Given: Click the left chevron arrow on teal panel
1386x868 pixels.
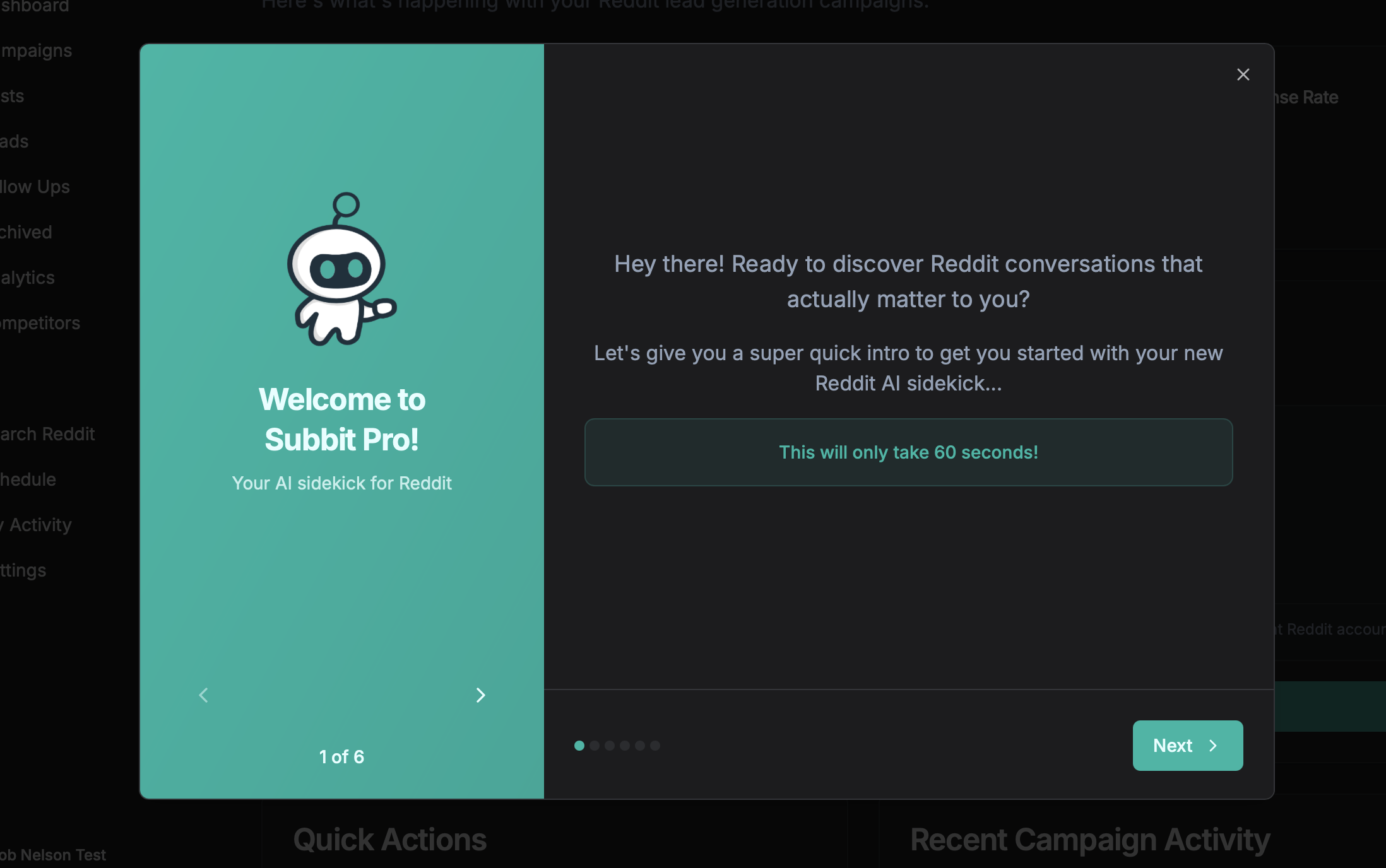Looking at the screenshot, I should tap(203, 695).
